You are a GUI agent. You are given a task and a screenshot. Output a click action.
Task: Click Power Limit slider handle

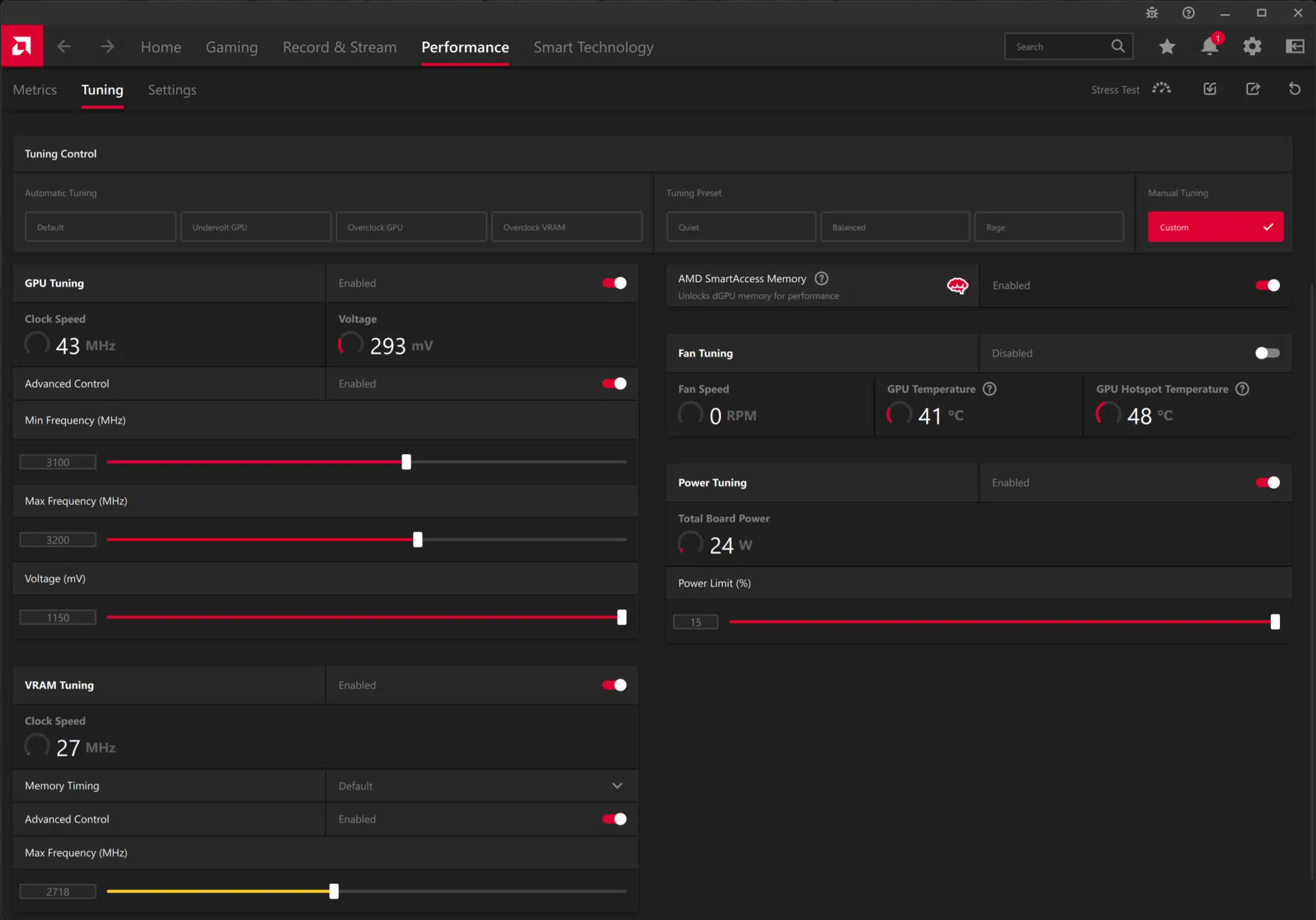[x=1275, y=622]
